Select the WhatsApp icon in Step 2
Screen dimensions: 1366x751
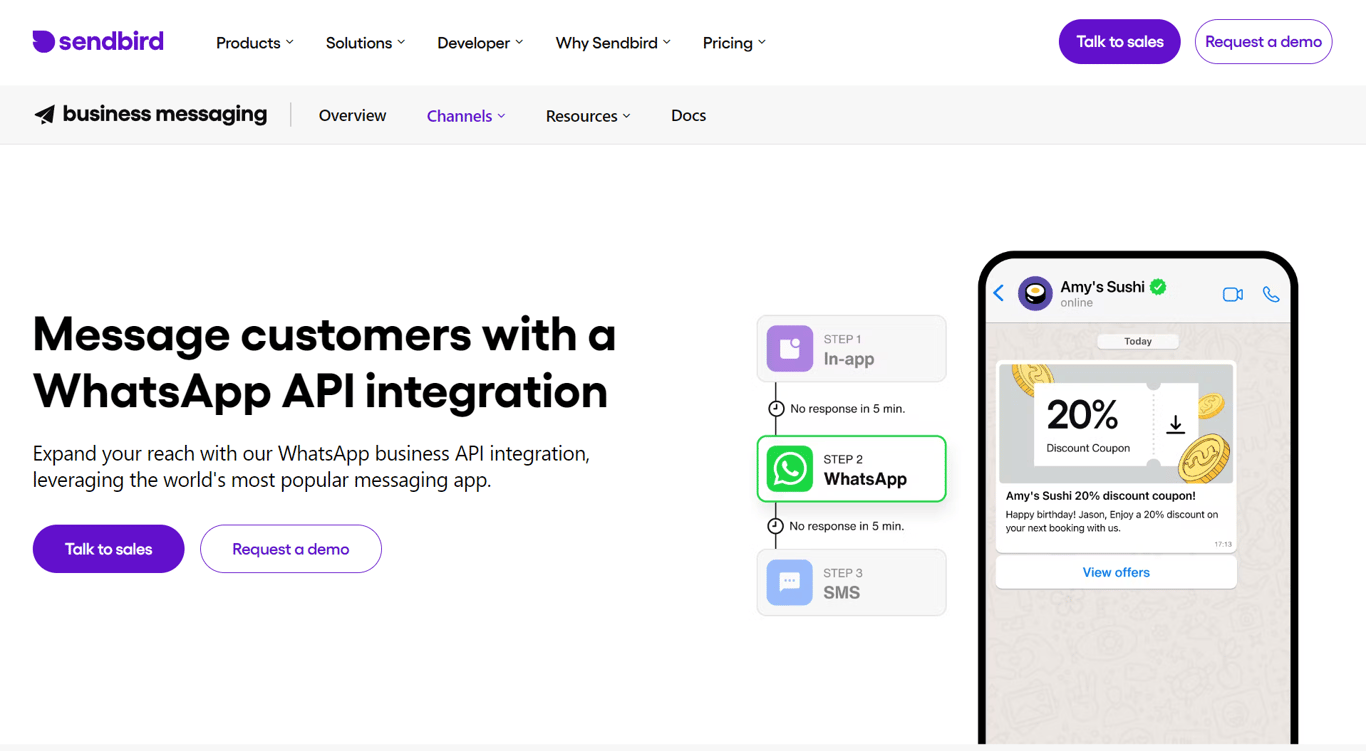pos(789,468)
